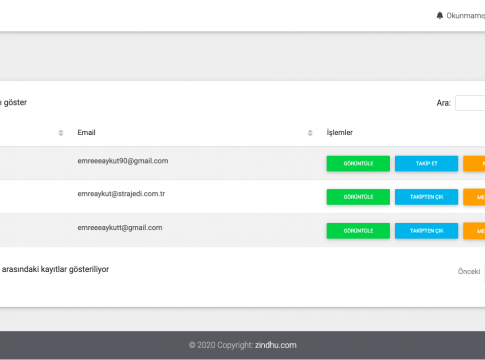
Task: View emreeeaykutt@gmail.com with Görüntüle
Action: [358, 231]
